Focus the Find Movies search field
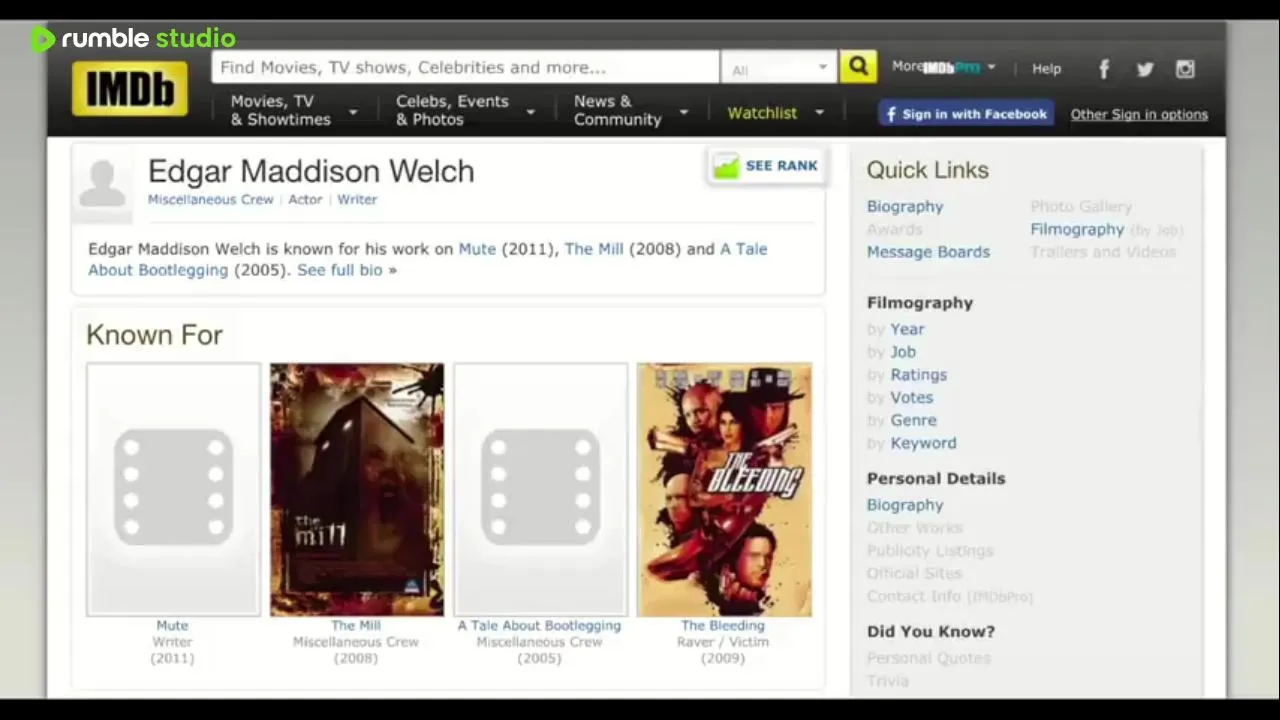Viewport: 1280px width, 720px height. pyautogui.click(x=465, y=67)
